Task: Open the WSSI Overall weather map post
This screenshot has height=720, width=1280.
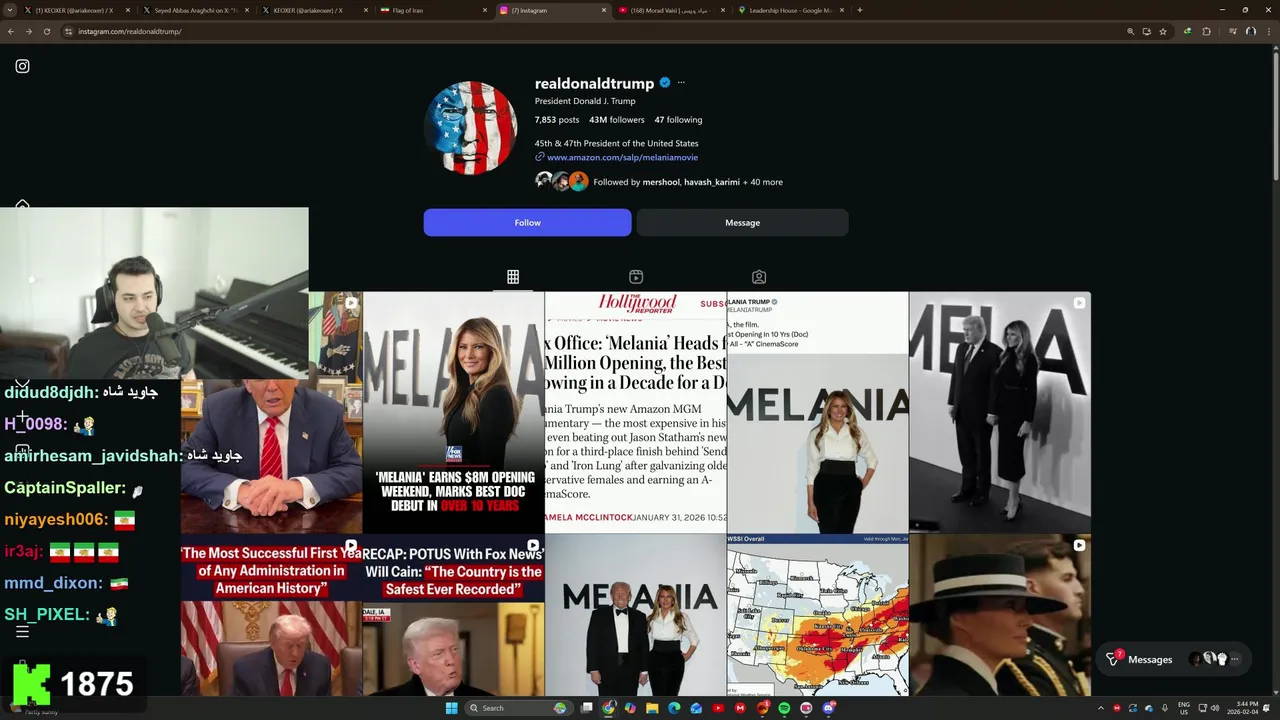Action: pyautogui.click(x=818, y=615)
